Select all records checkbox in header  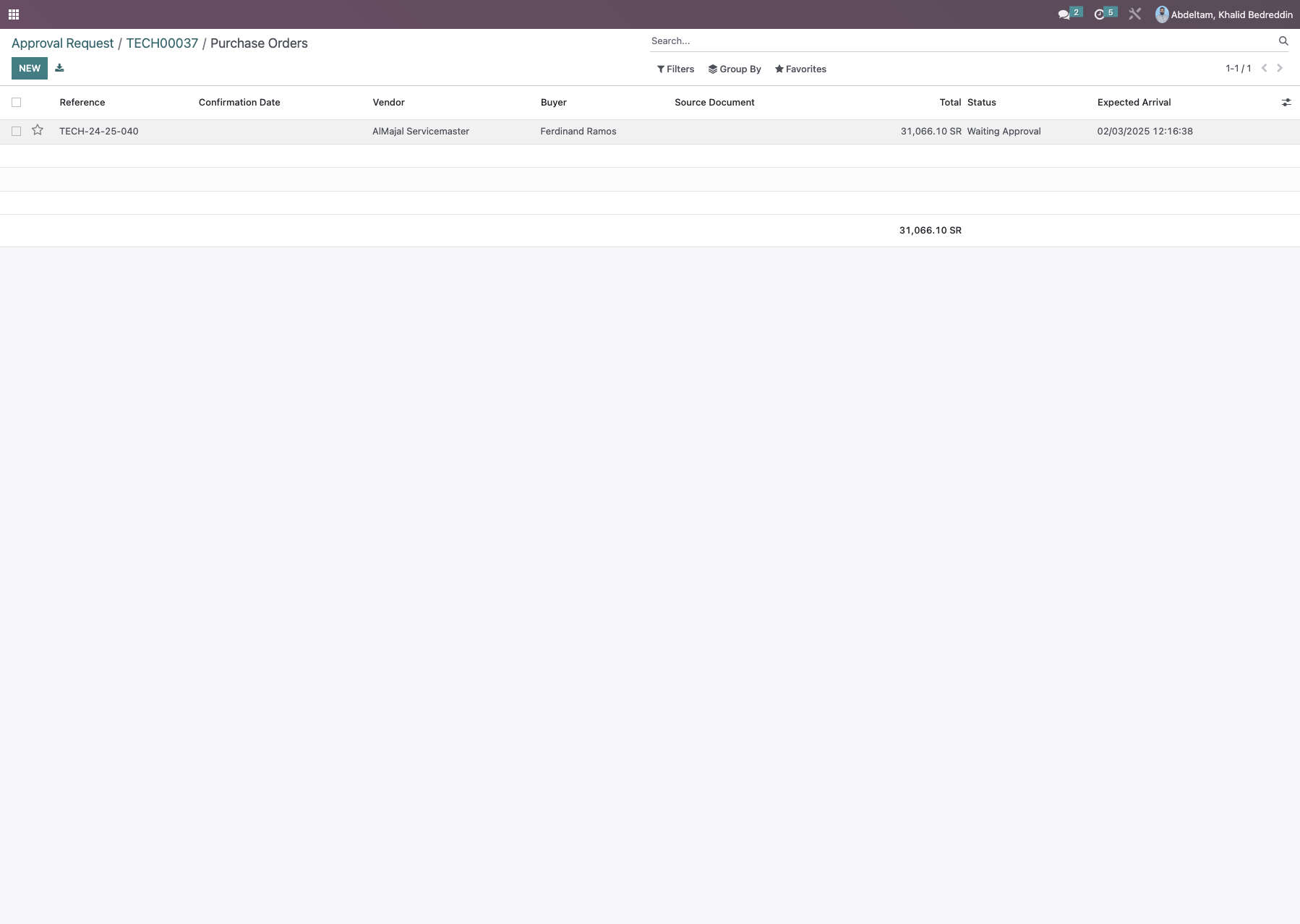[x=17, y=103]
